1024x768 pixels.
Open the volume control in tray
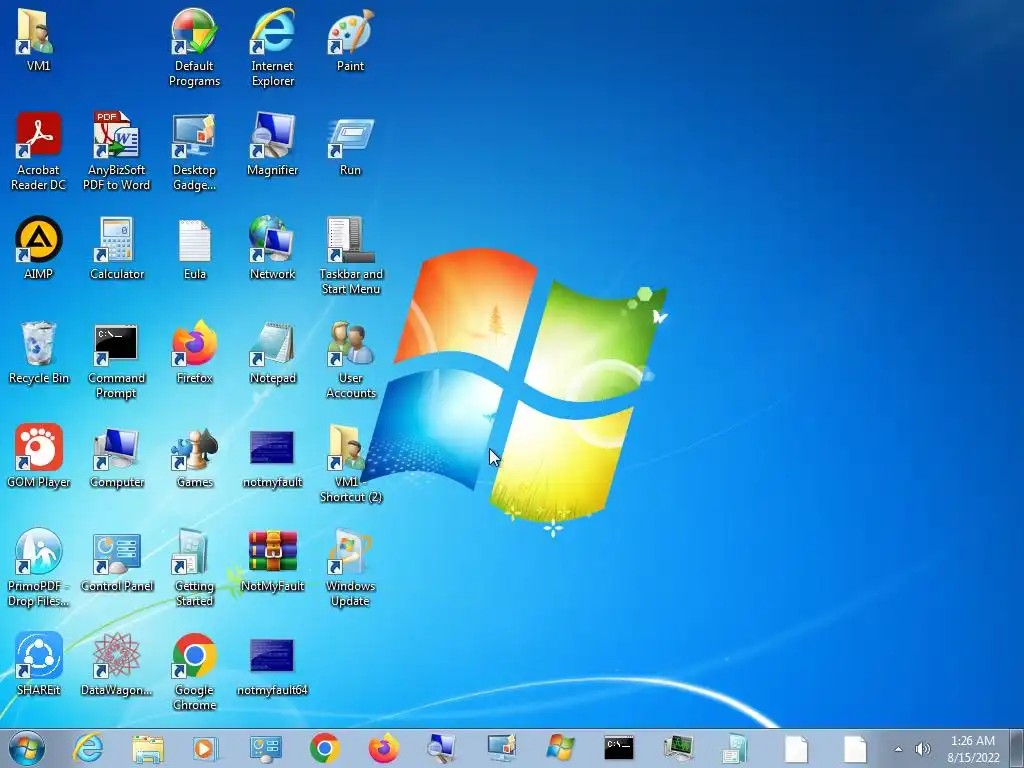pyautogui.click(x=922, y=749)
